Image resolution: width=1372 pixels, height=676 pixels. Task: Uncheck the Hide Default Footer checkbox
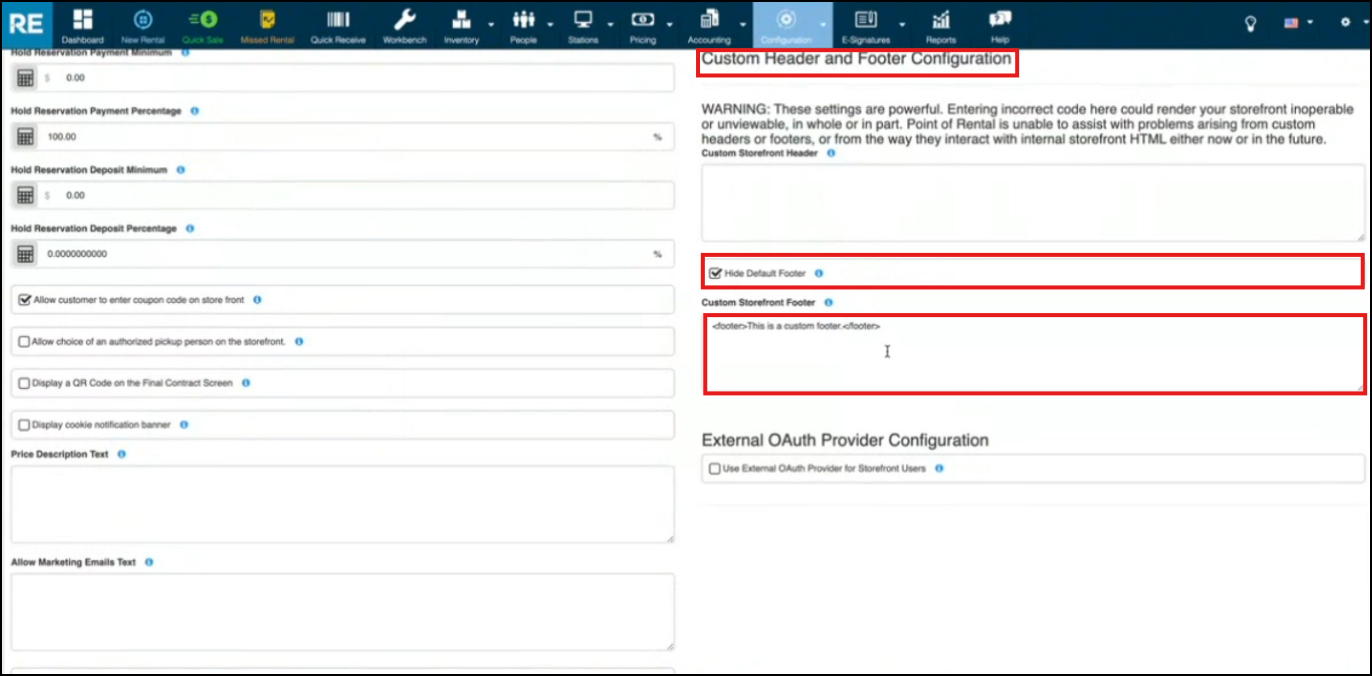tap(715, 273)
